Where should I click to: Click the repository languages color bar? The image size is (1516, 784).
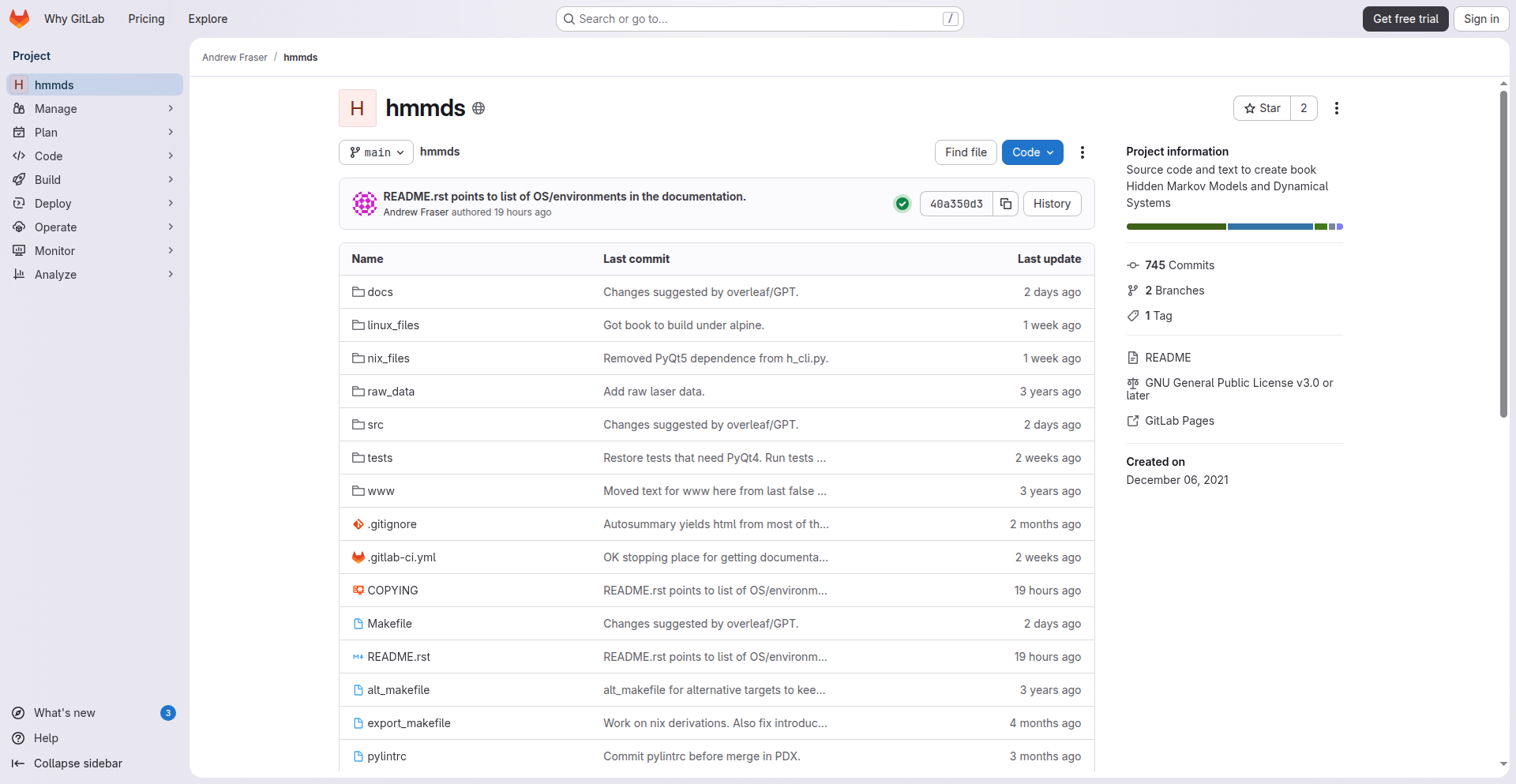pyautogui.click(x=1233, y=227)
